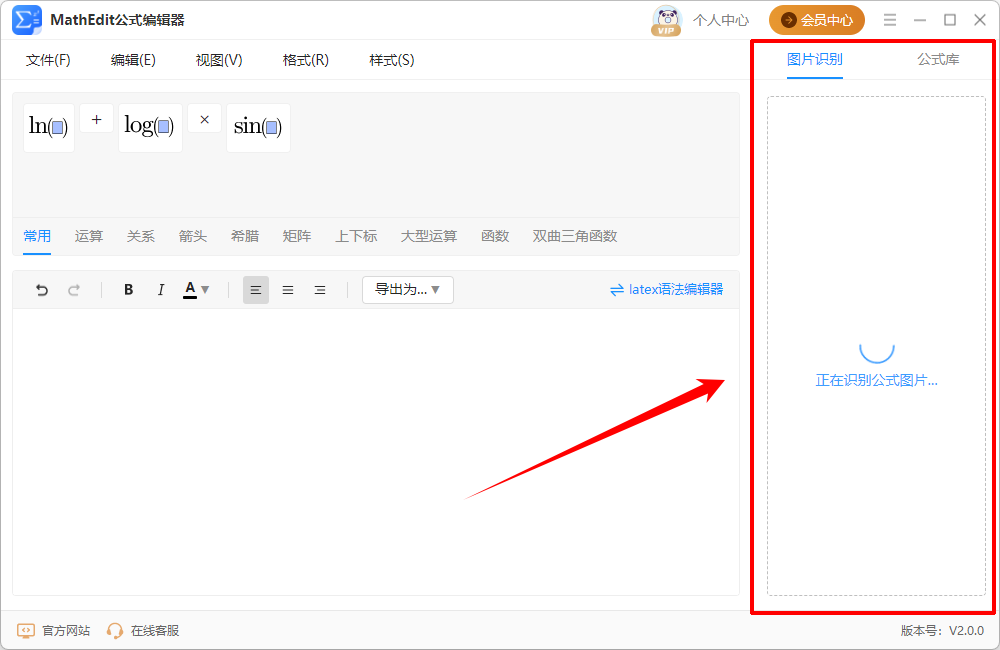This screenshot has height=650, width=1000.
Task: Switch to the 图片识别 tab
Action: [x=814, y=59]
